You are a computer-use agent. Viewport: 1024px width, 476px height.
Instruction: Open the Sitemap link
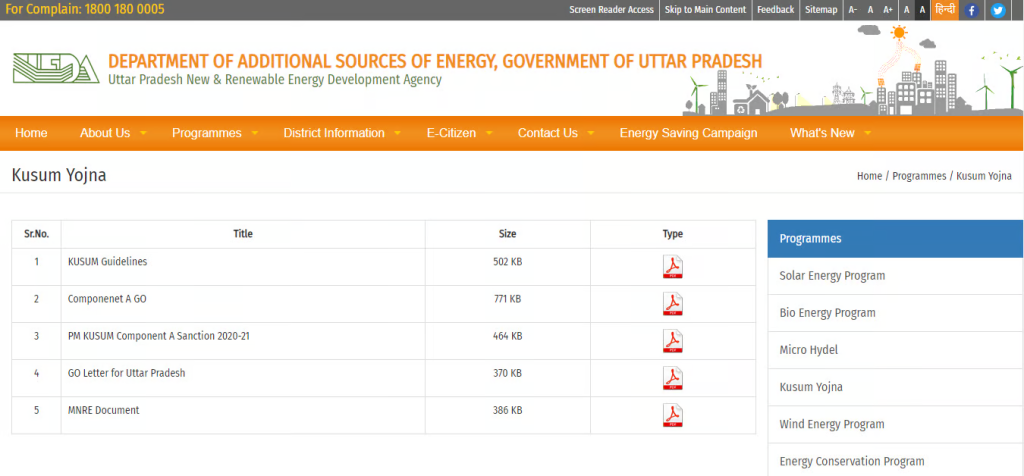click(x=821, y=10)
